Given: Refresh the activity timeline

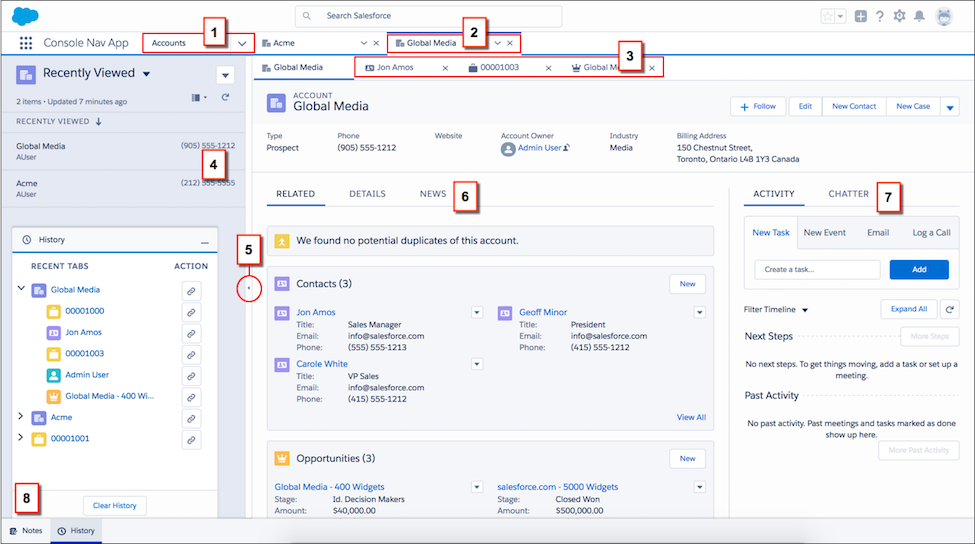Looking at the screenshot, I should pyautogui.click(x=950, y=309).
